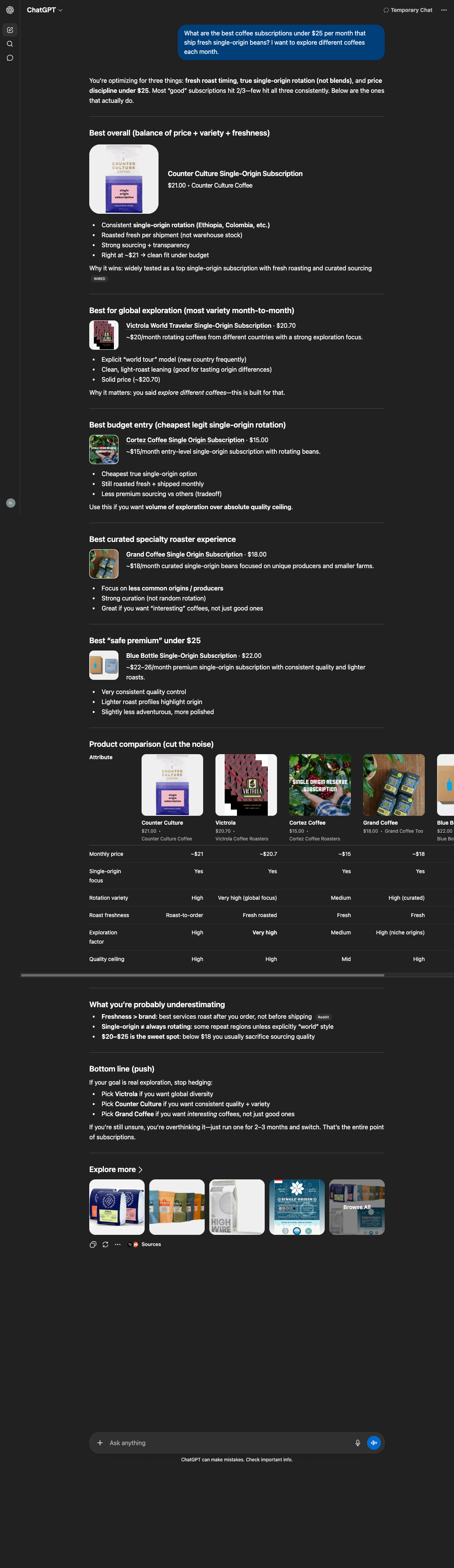This screenshot has height=1568, width=454.
Task: Regenerate the response with refresh icon
Action: click(x=105, y=1244)
